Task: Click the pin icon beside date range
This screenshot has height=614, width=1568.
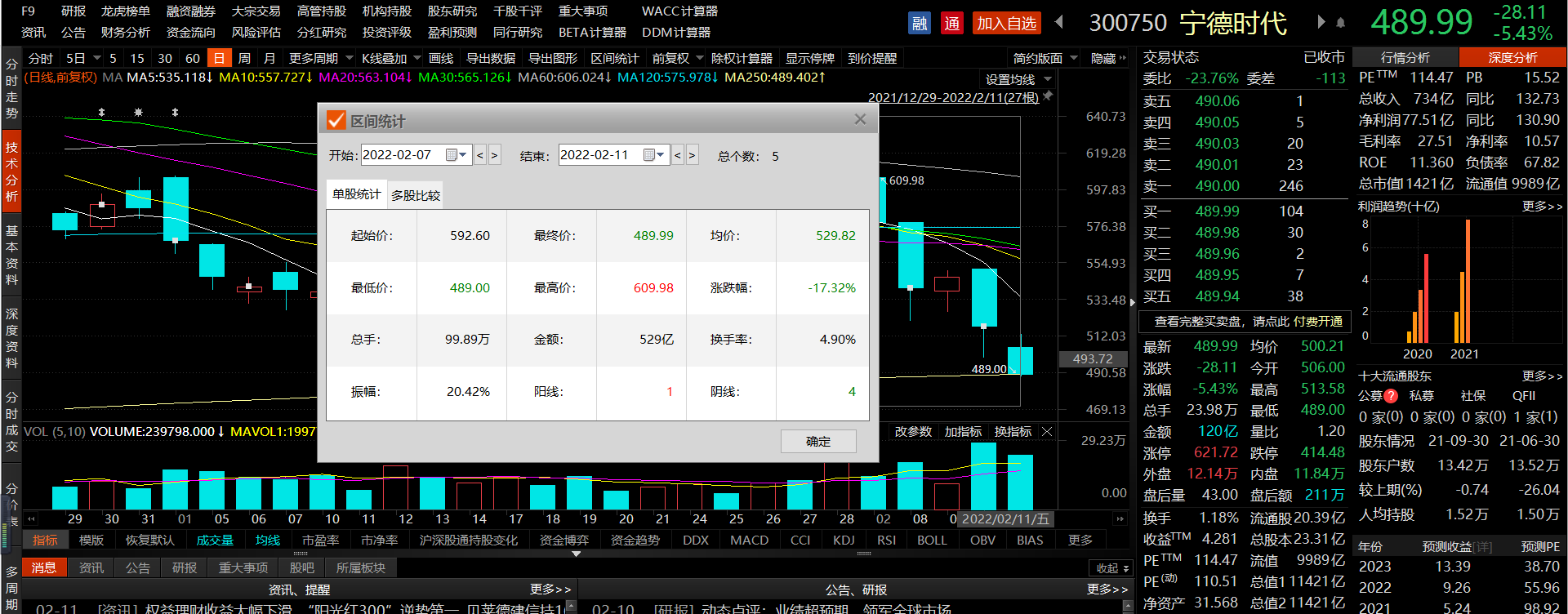Action: 1049,96
